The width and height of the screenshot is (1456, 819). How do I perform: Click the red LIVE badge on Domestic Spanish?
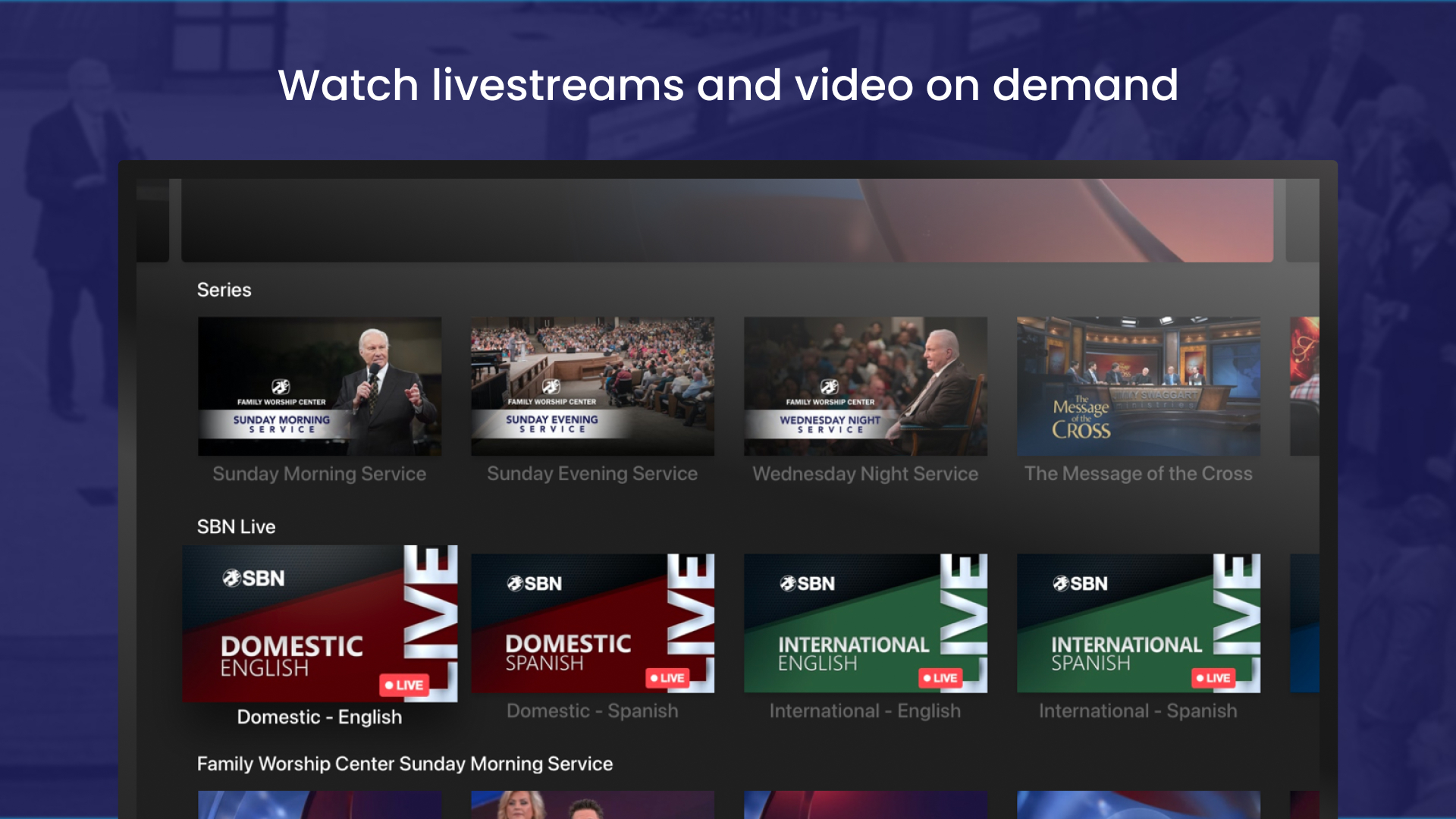tap(667, 678)
